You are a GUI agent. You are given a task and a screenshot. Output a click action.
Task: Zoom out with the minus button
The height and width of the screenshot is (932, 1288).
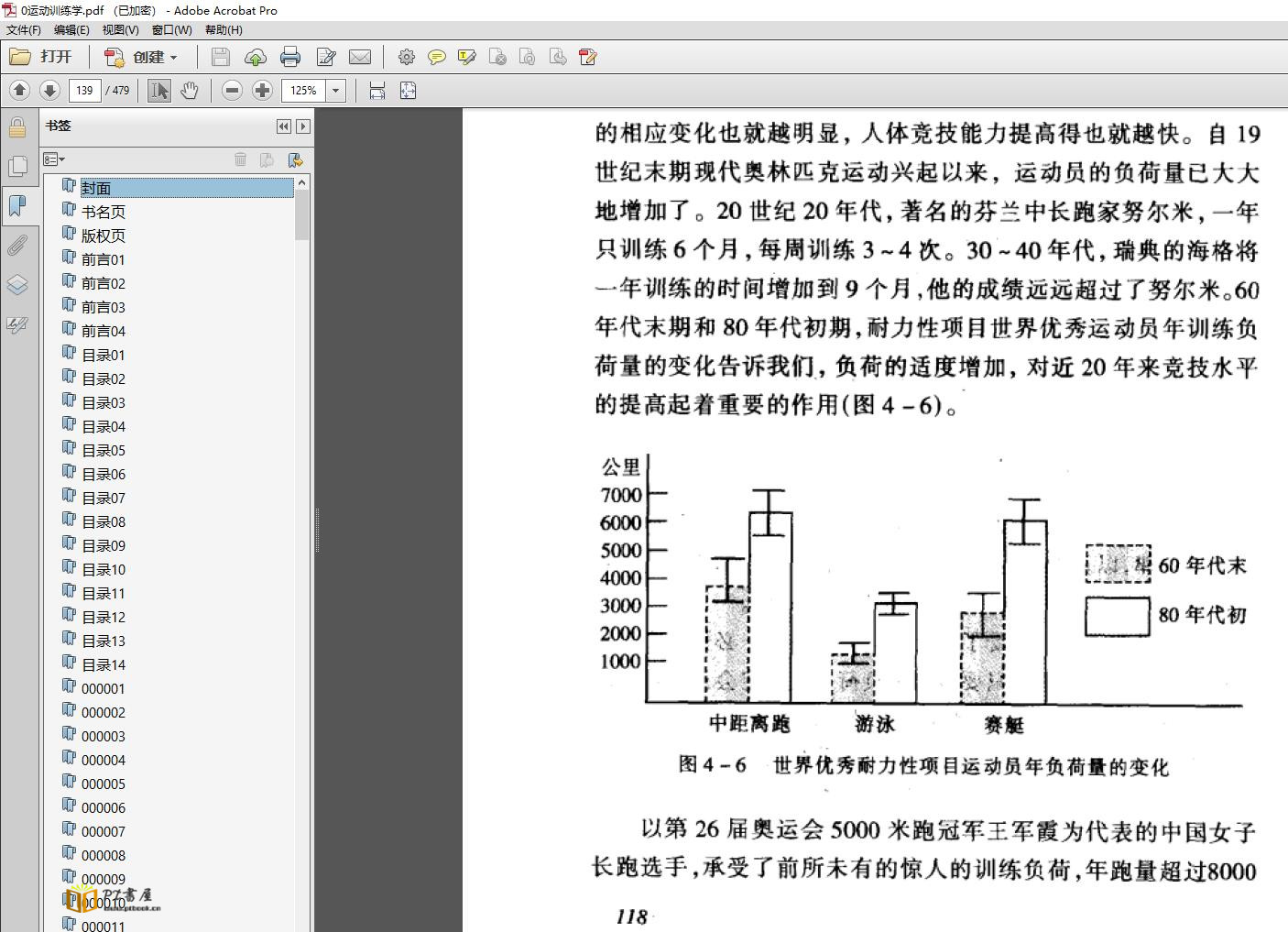[x=233, y=90]
